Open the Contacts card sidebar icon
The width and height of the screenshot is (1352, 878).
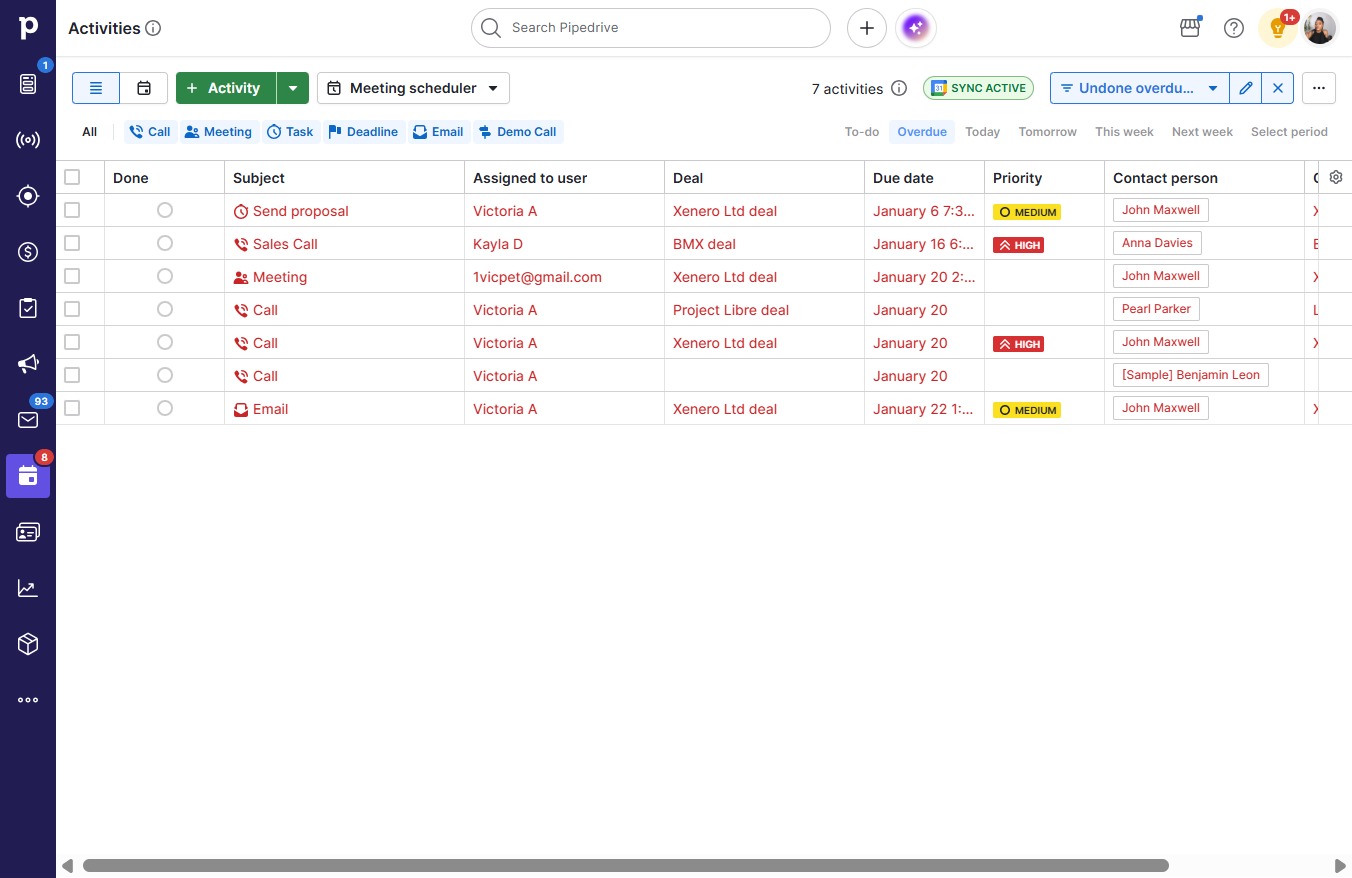click(28, 532)
